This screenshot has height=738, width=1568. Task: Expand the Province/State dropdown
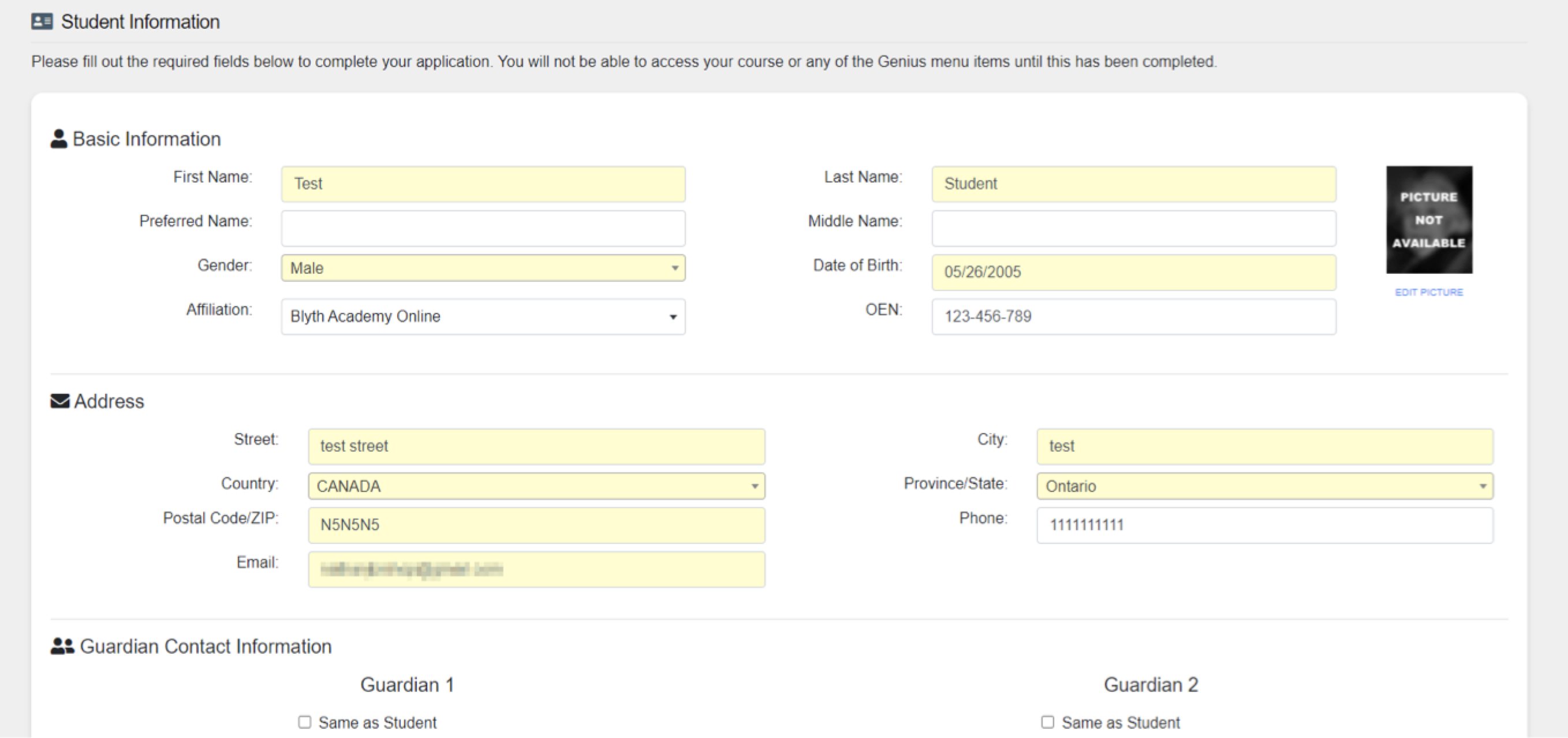click(1264, 486)
